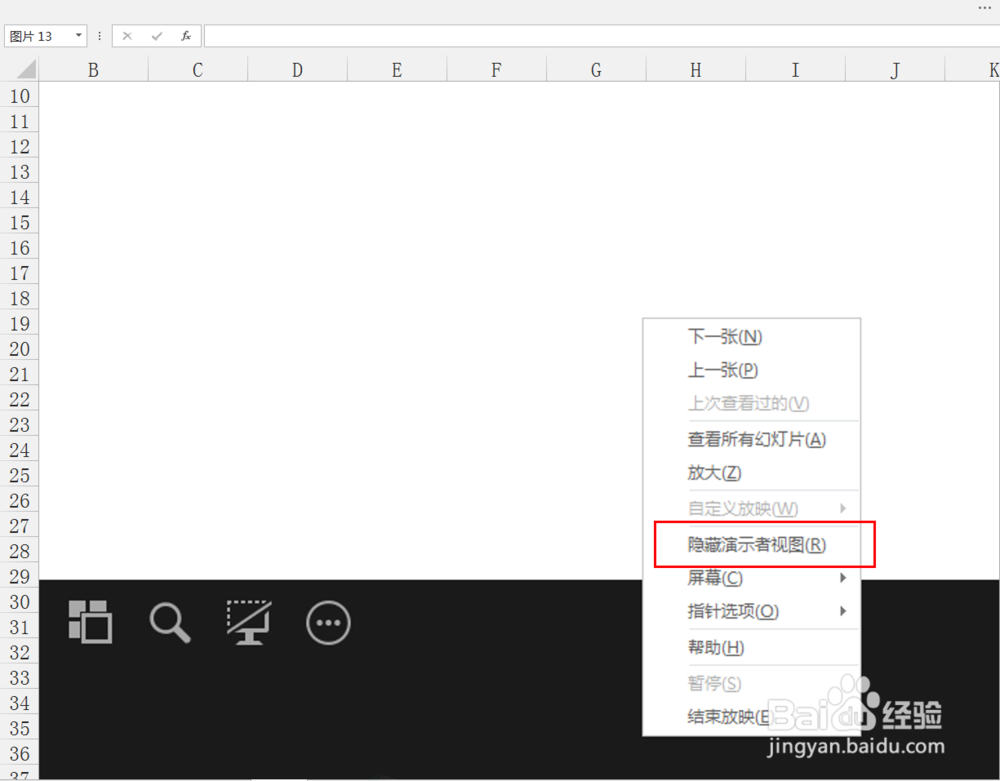Select 放大(Z) in context menu

[x=751, y=472]
